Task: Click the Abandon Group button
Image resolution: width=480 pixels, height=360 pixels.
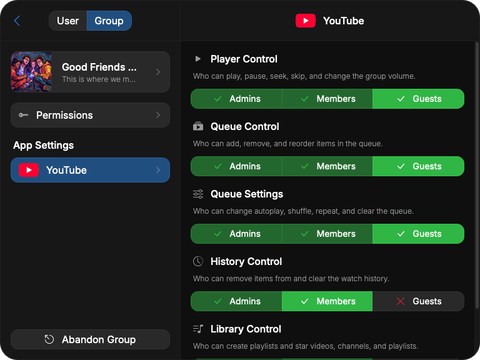Action: point(90,339)
